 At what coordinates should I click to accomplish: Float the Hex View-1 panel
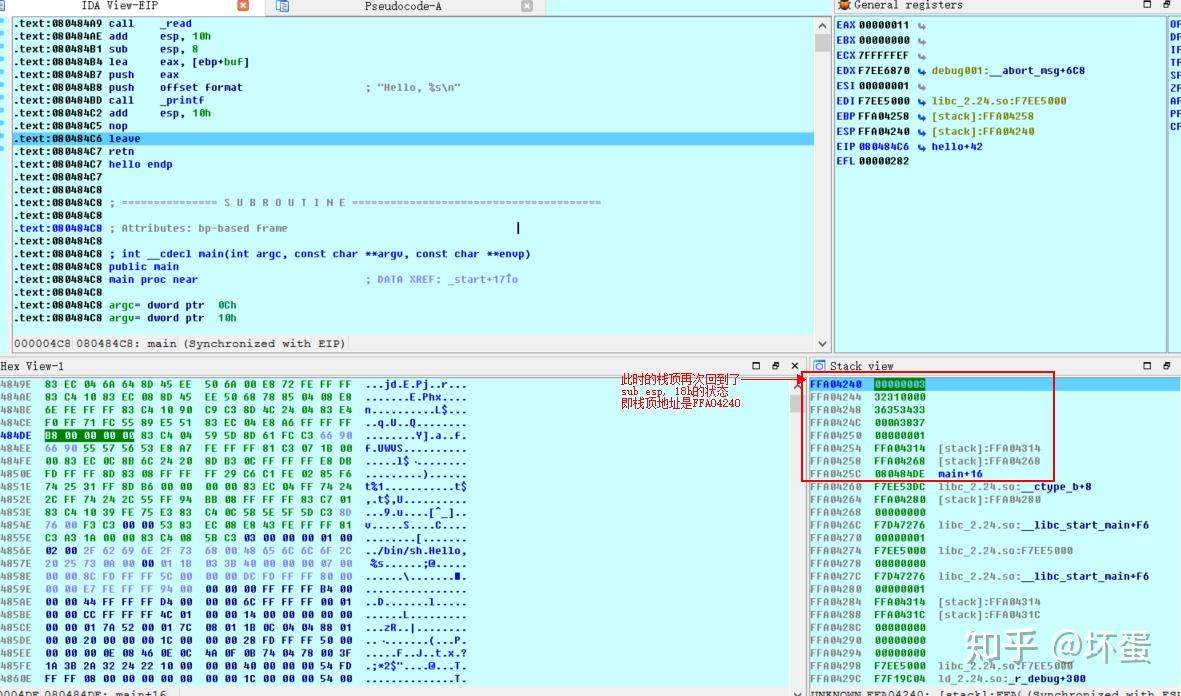coord(775,366)
